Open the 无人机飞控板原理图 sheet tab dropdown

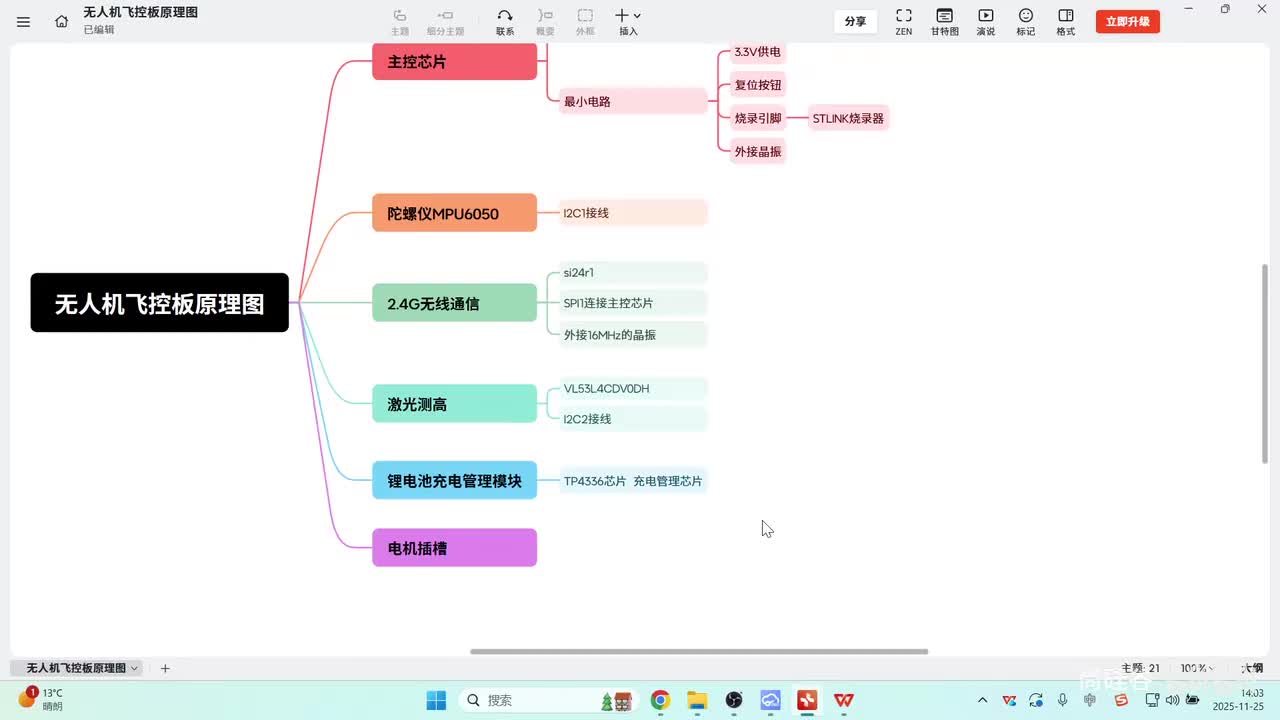click(134, 668)
